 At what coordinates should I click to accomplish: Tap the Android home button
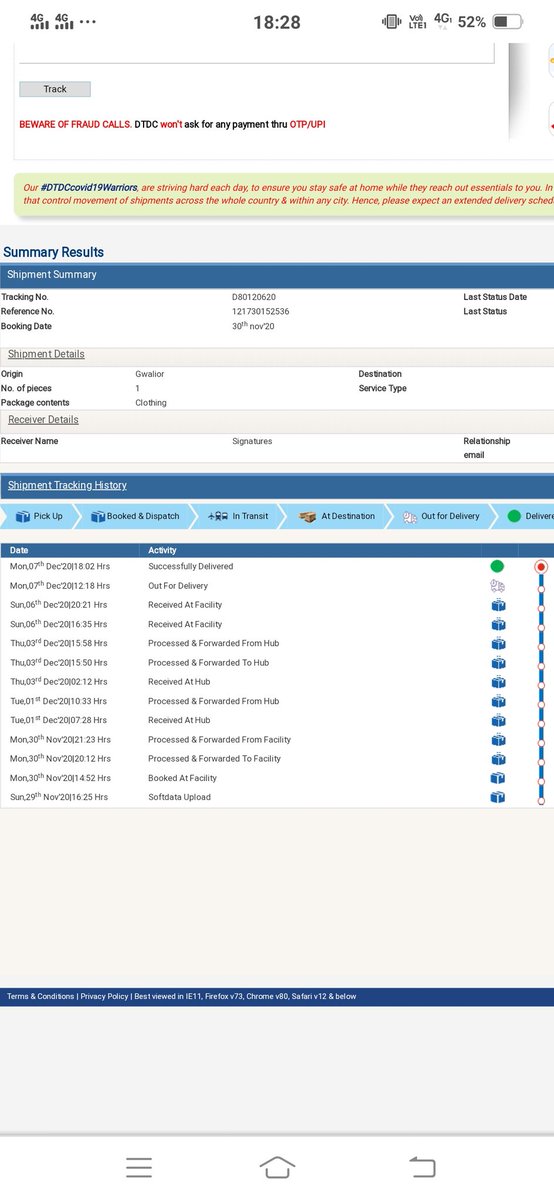click(x=277, y=1167)
